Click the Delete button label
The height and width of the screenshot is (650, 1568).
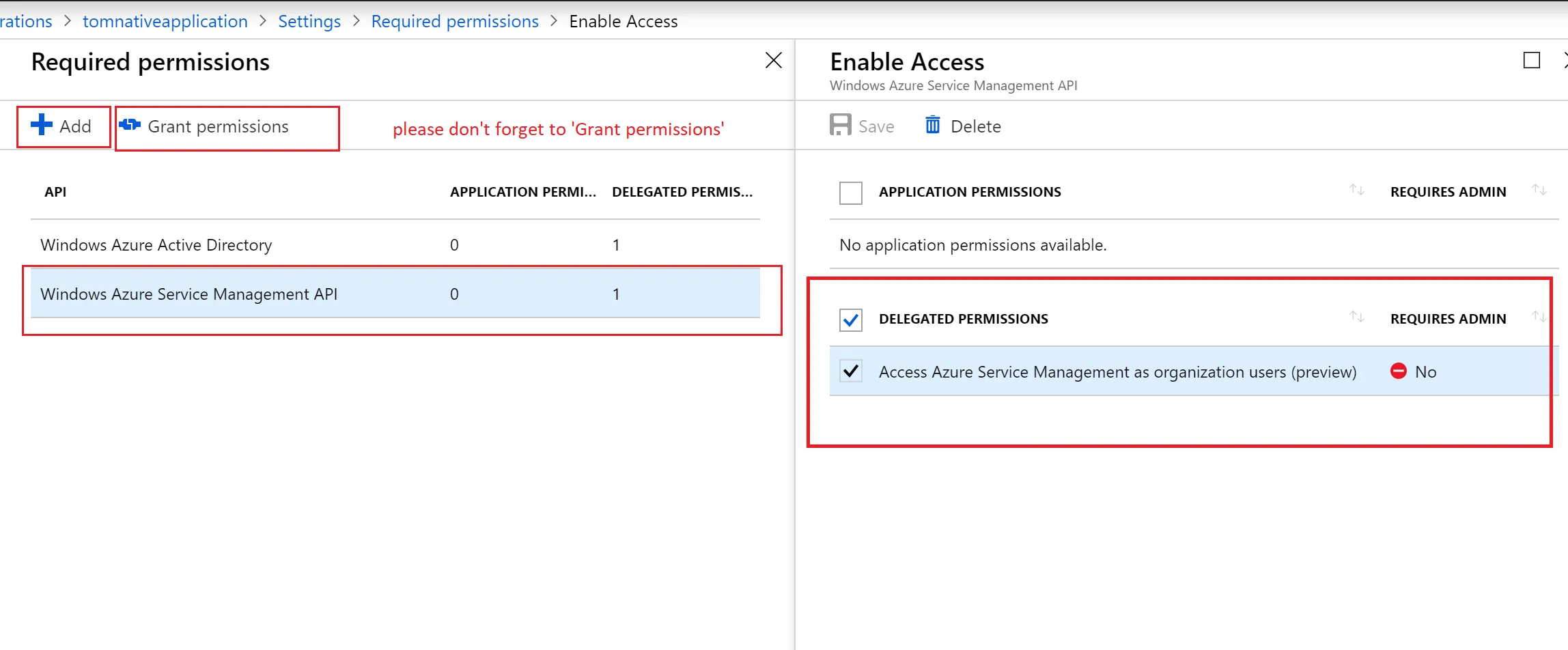(975, 127)
